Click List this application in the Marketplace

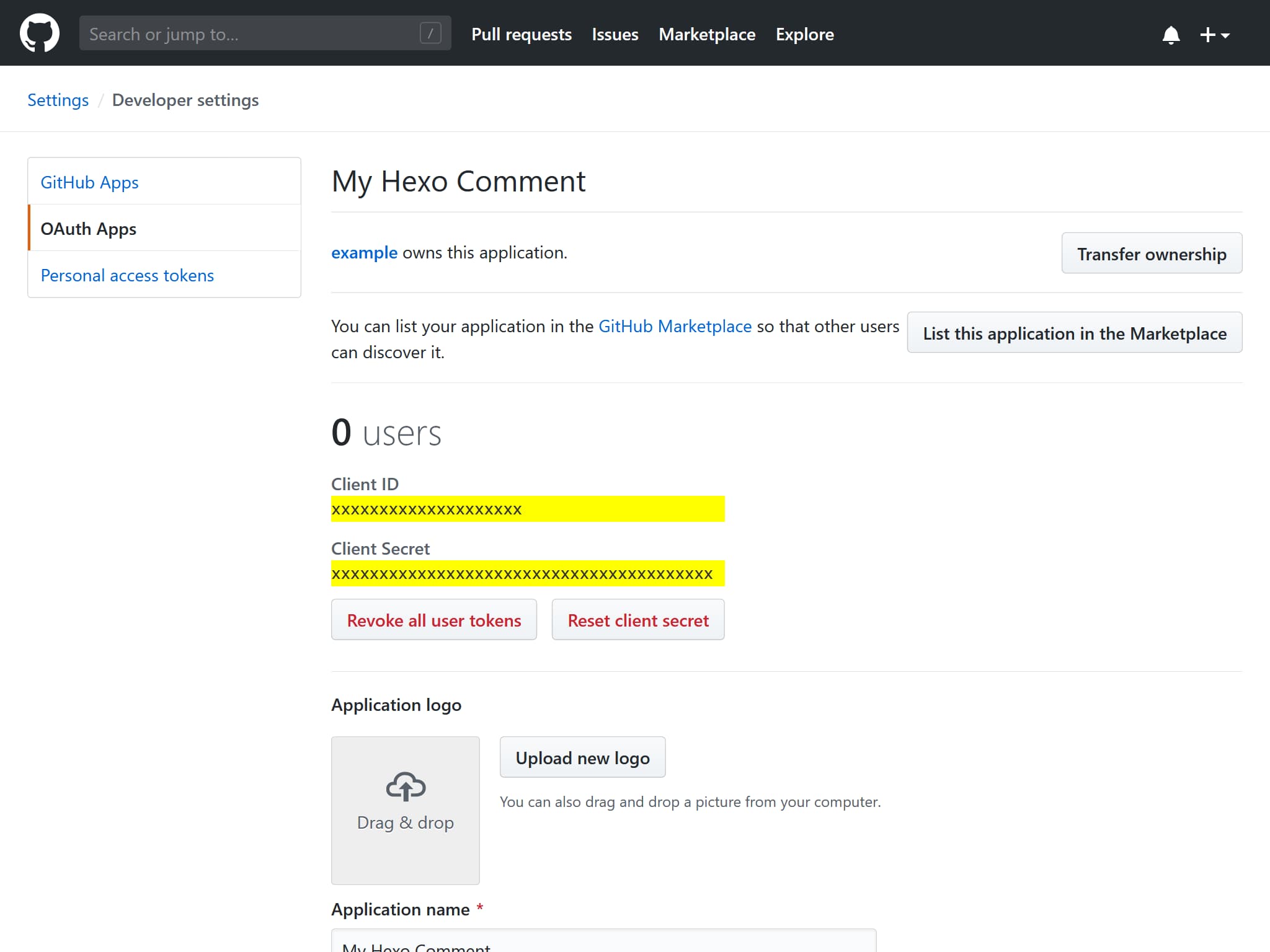(1074, 333)
